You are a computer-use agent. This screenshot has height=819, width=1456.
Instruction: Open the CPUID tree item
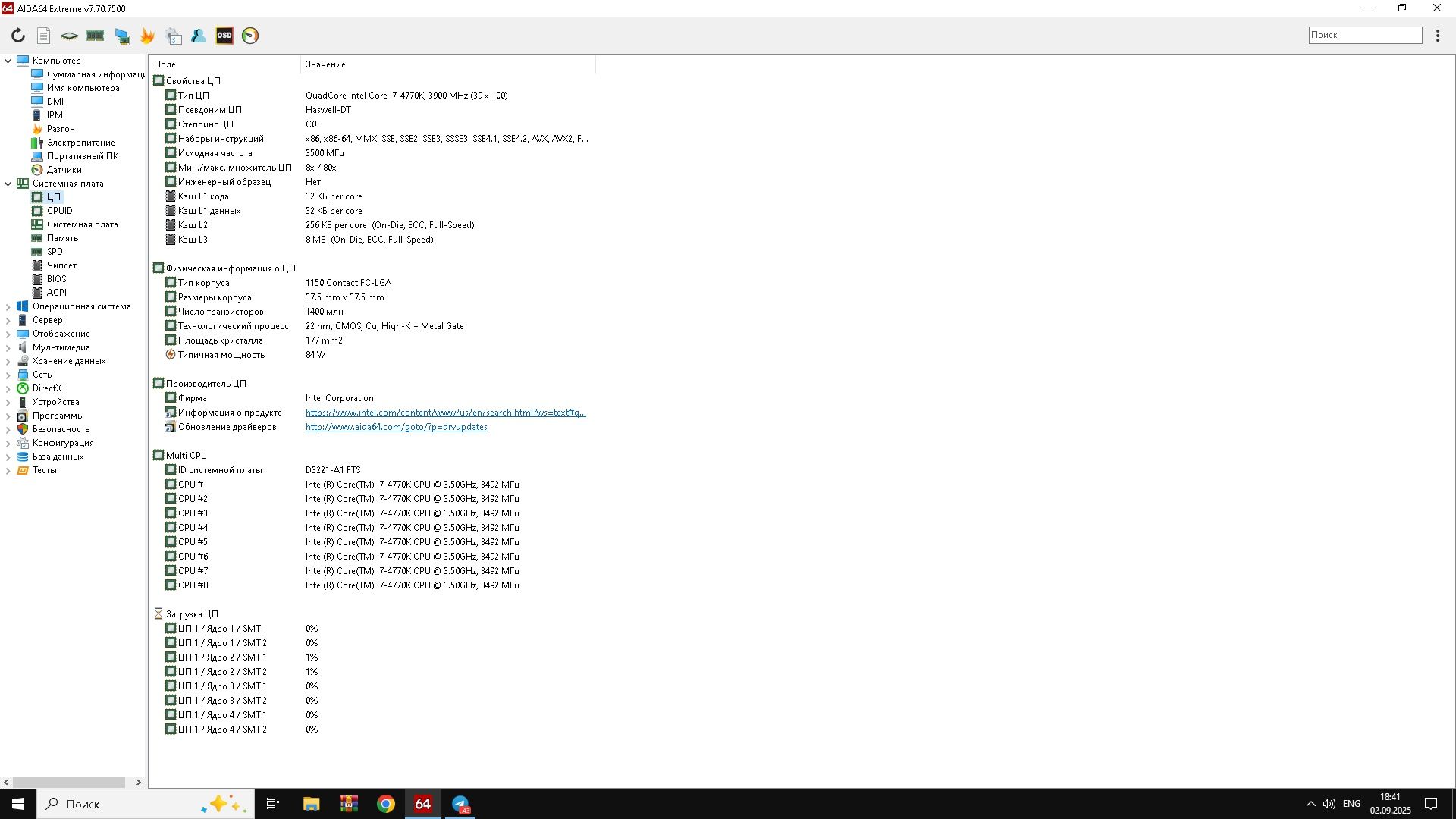tap(52, 211)
